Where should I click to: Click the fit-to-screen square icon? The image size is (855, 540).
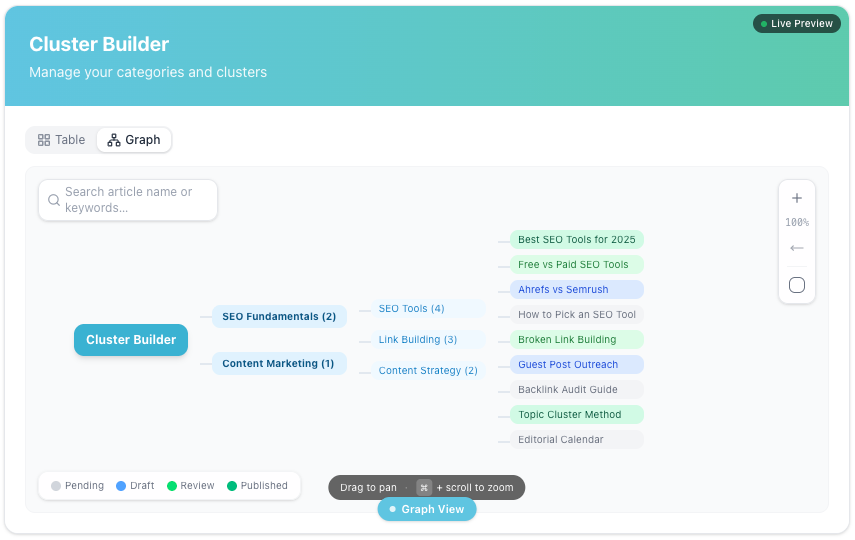797,285
